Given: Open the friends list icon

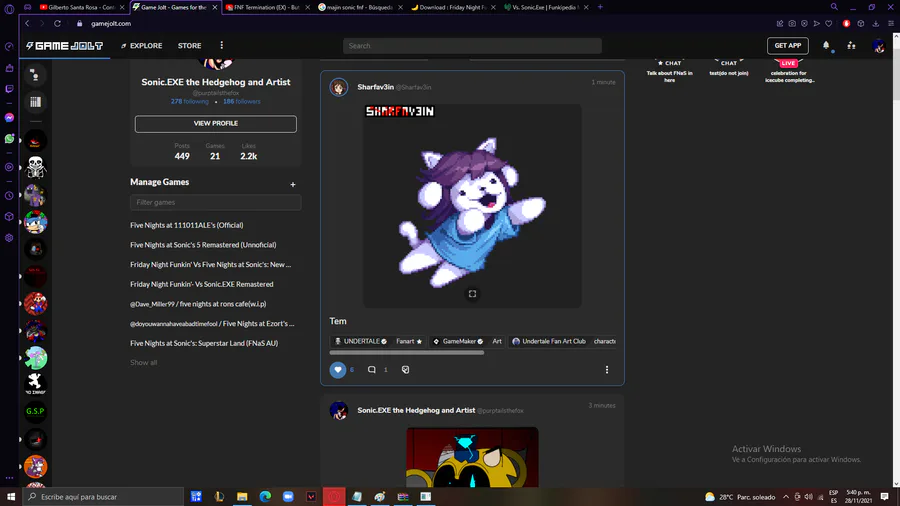Looking at the screenshot, I should 851,45.
